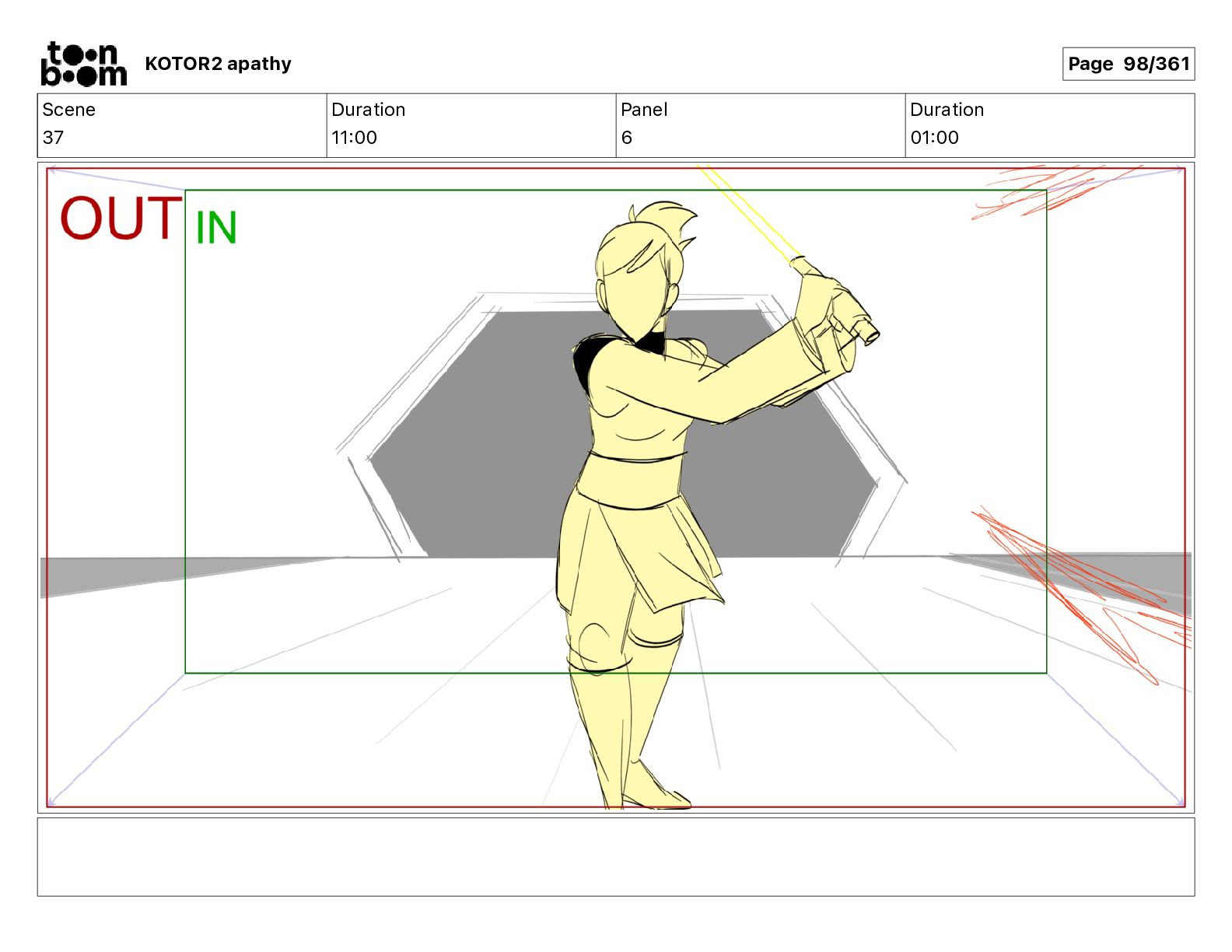This screenshot has width=1232, height=952.
Task: Click the green 'IN' camera label
Action: (215, 228)
